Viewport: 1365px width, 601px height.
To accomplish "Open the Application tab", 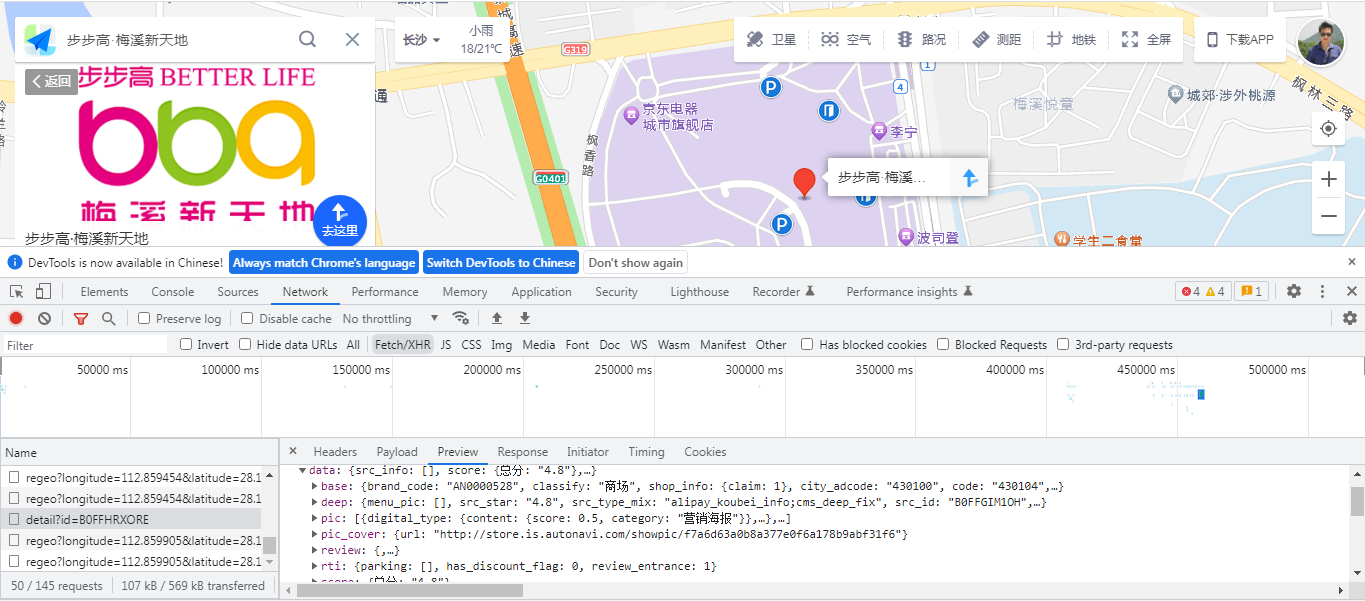I will [x=541, y=292].
